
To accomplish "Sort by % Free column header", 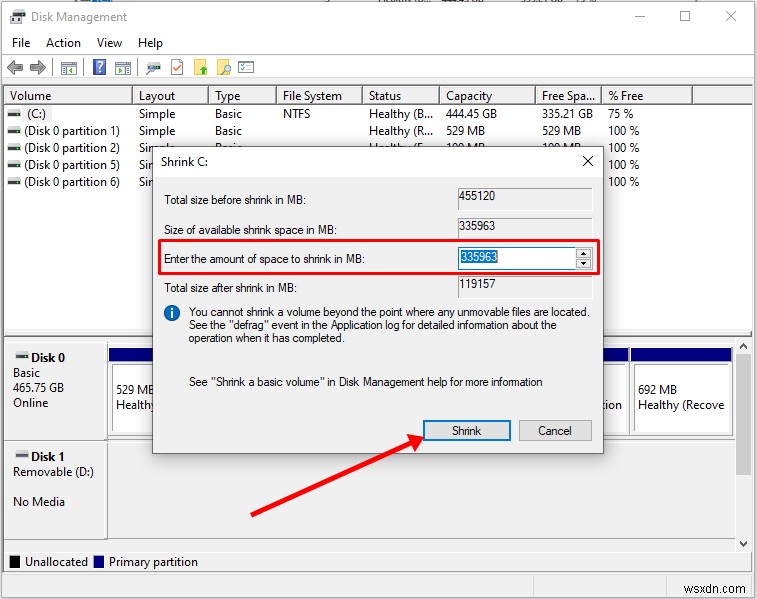I will [647, 96].
